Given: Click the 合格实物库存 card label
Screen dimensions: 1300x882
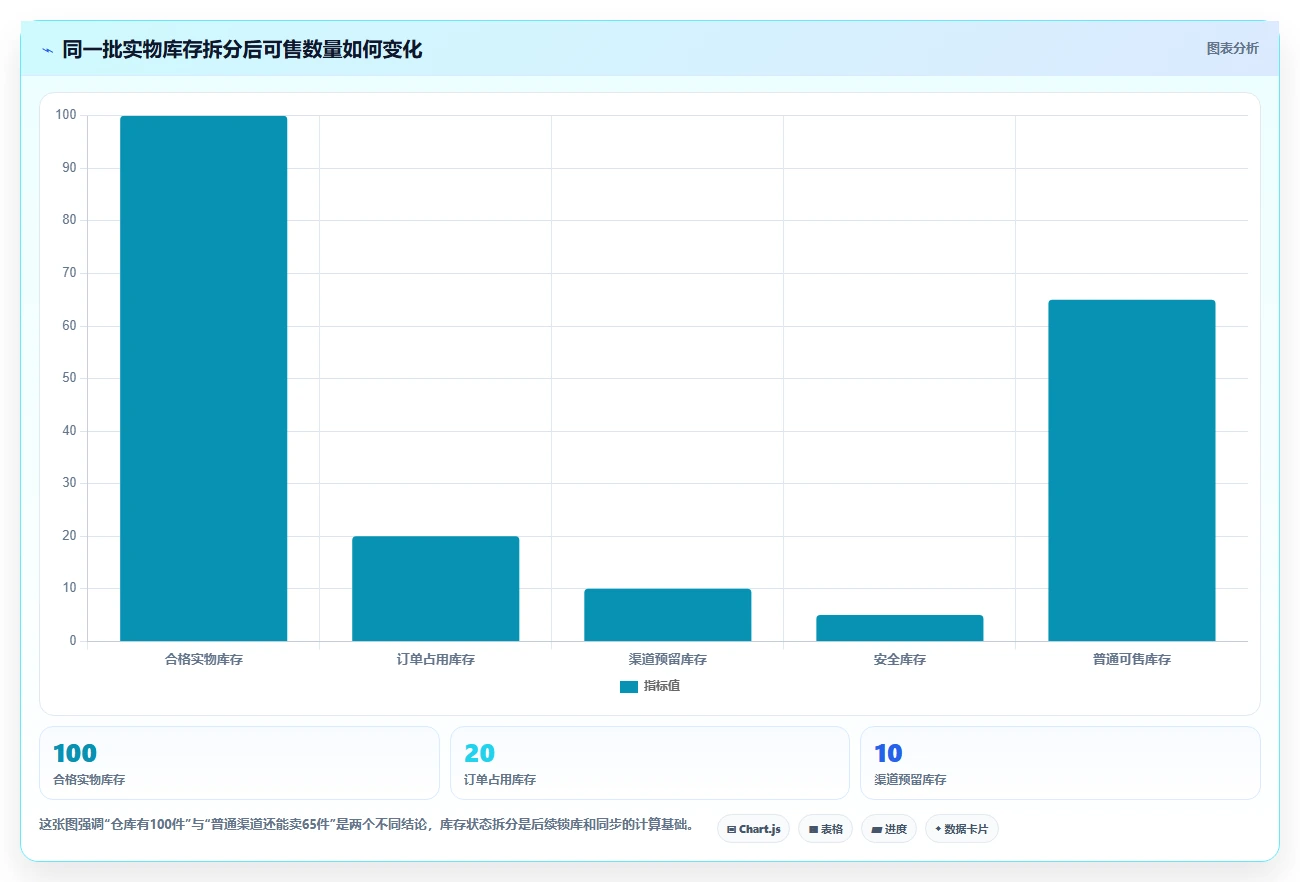Looking at the screenshot, I should pyautogui.click(x=89, y=780).
